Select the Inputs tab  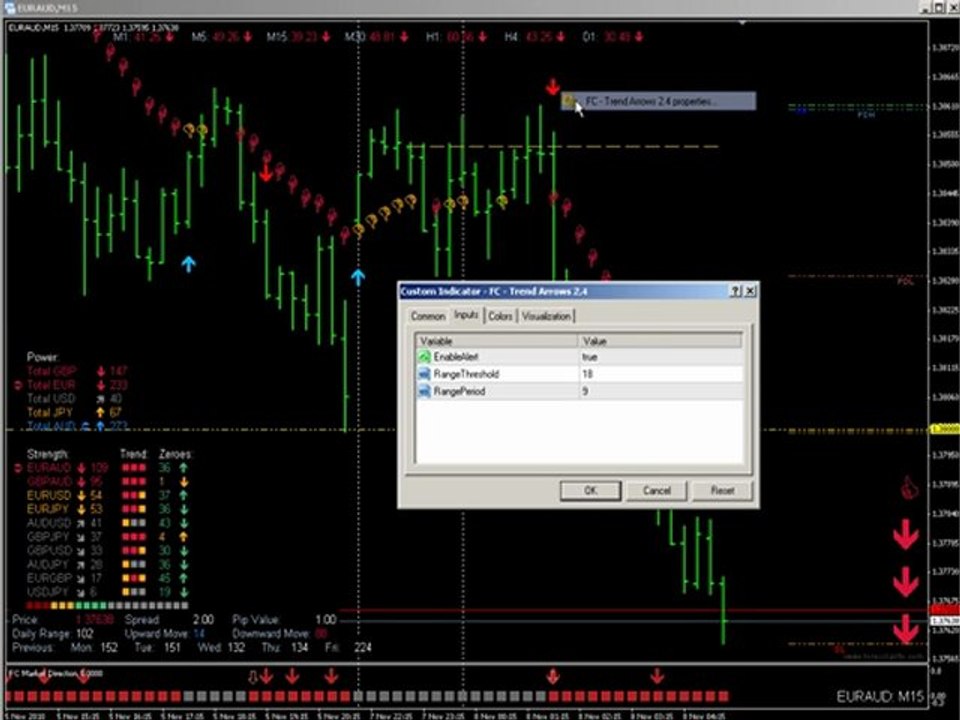click(466, 315)
